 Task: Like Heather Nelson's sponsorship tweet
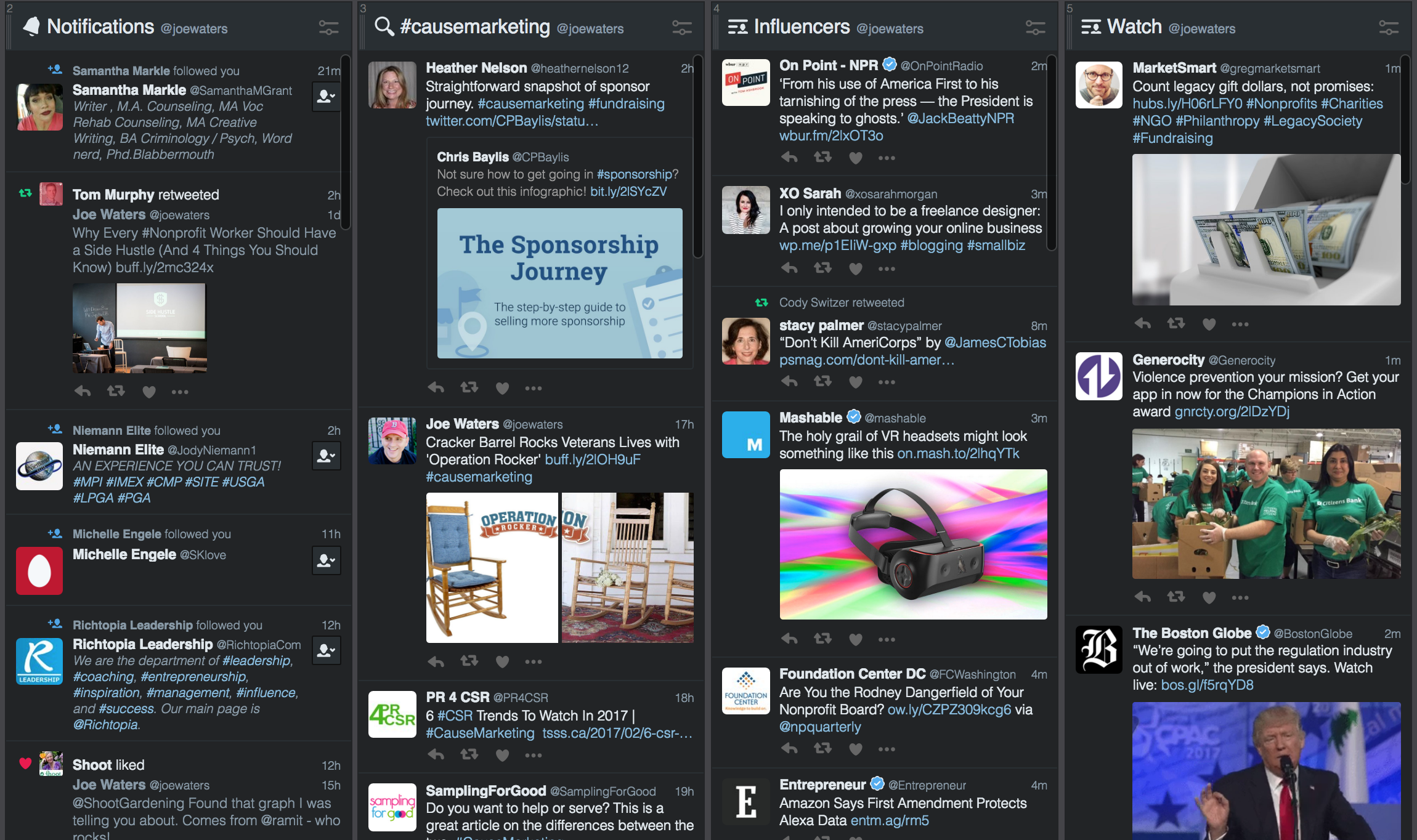(x=503, y=388)
